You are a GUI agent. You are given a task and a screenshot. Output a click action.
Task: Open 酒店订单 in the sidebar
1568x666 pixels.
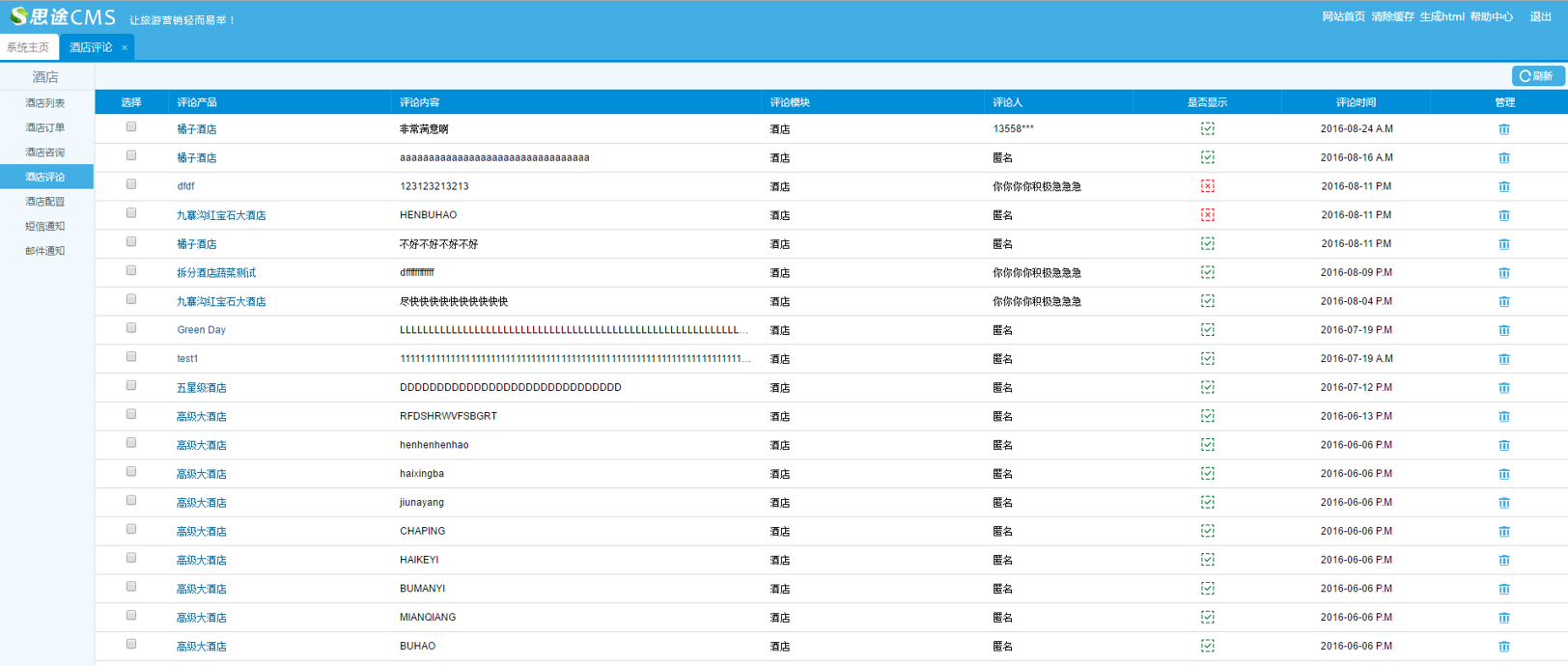point(45,127)
